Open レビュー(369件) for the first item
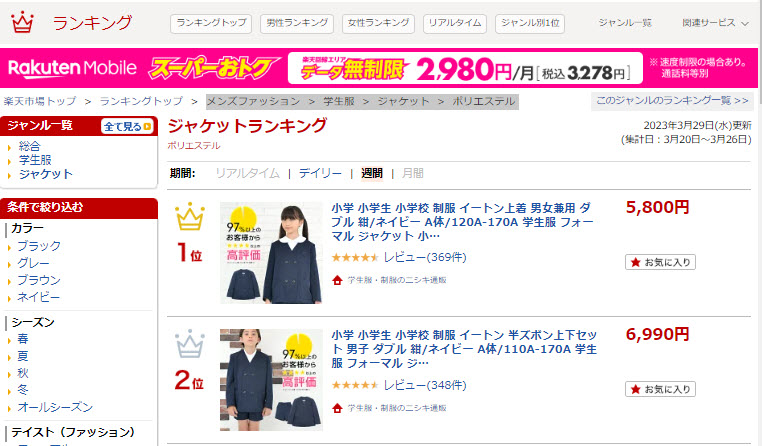Image resolution: width=762 pixels, height=446 pixels. [x=425, y=257]
